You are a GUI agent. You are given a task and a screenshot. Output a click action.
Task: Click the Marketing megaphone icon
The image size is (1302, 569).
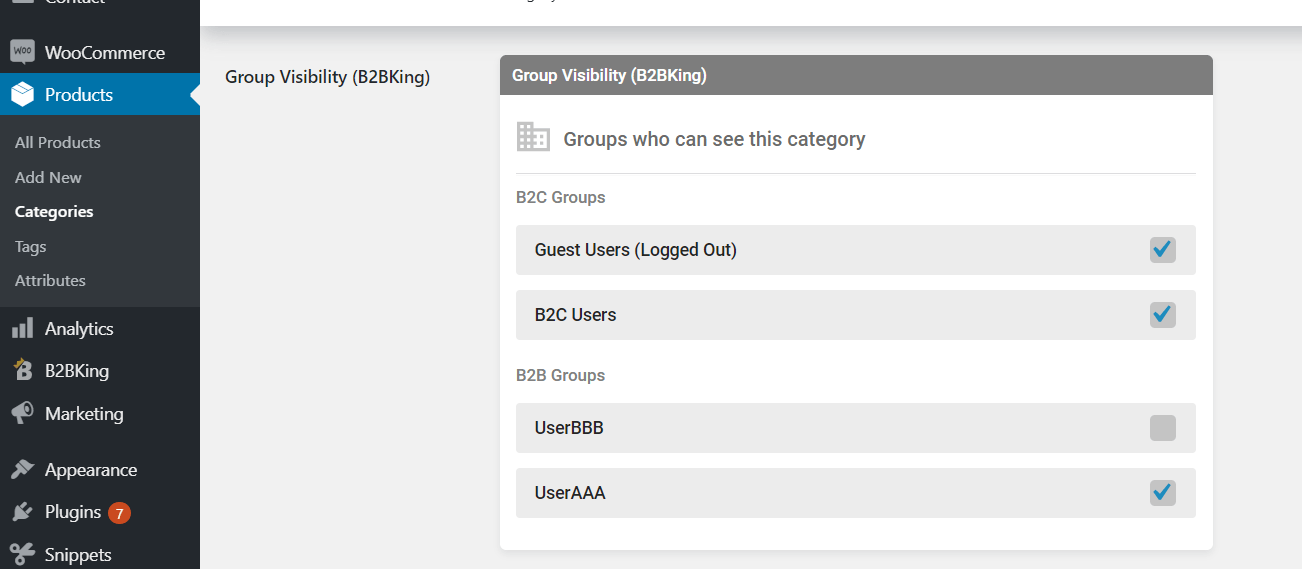[22, 413]
